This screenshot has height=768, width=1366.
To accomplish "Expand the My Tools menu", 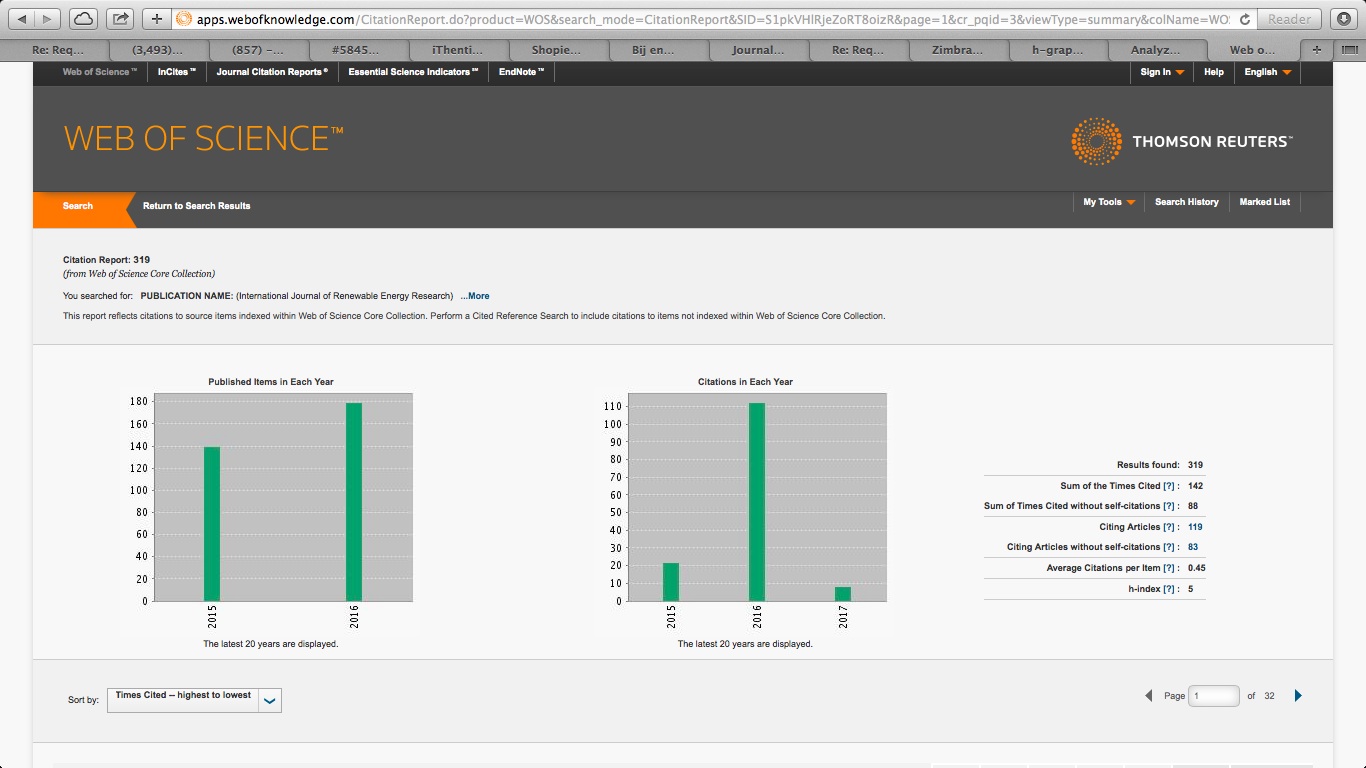I will (x=1109, y=202).
